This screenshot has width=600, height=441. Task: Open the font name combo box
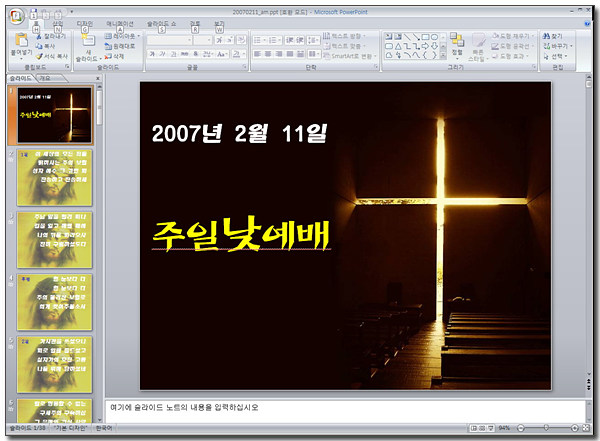[x=170, y=40]
